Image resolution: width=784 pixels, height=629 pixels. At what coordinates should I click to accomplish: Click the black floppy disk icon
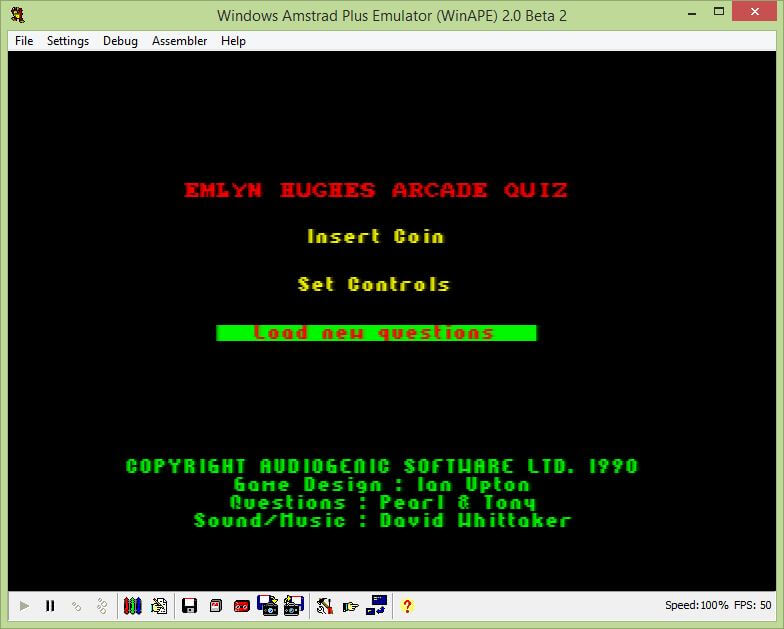189,606
